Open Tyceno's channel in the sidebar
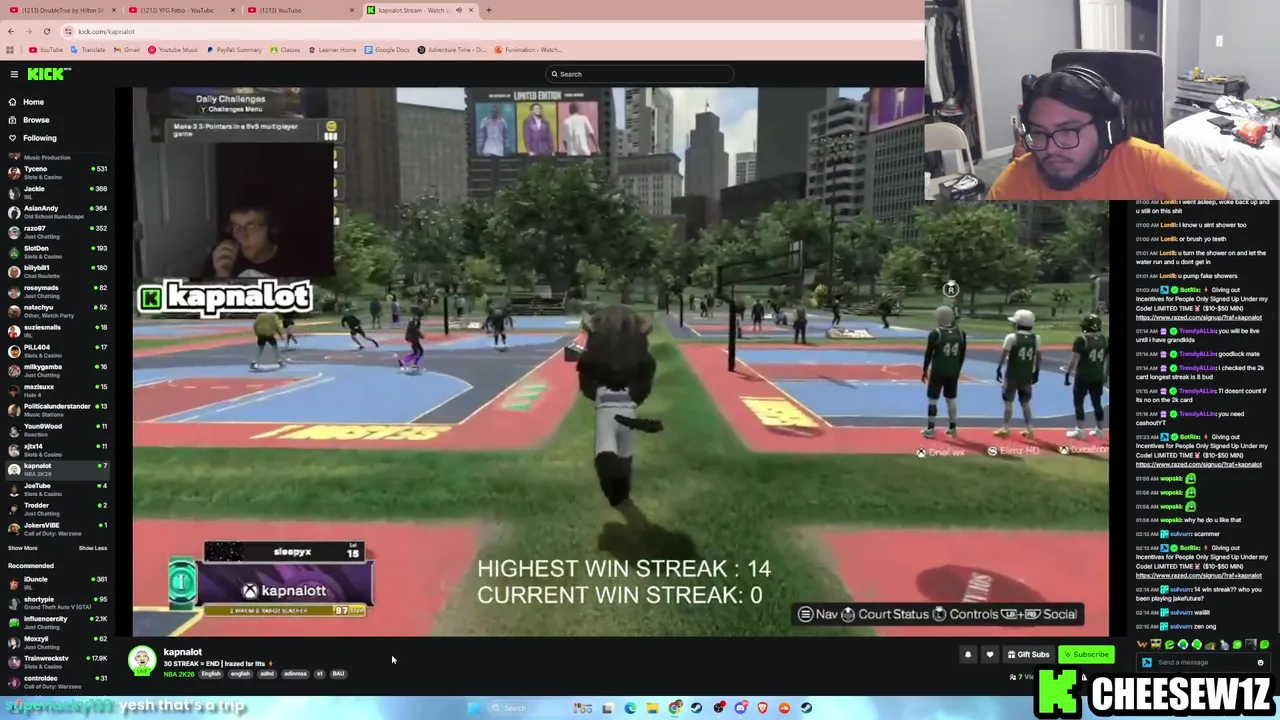 coord(56,172)
